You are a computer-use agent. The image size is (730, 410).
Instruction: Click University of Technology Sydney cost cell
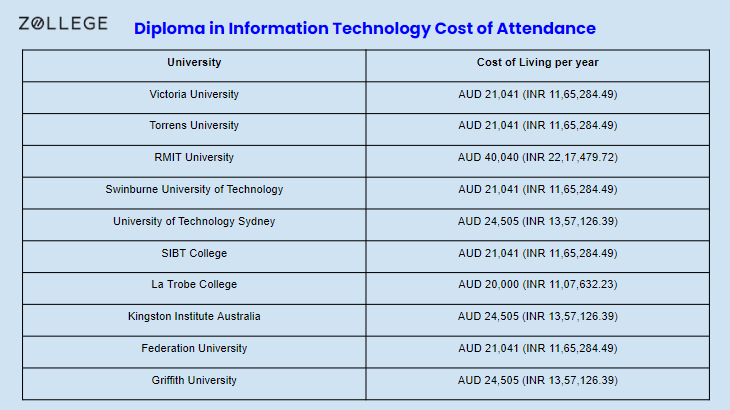pos(538,225)
